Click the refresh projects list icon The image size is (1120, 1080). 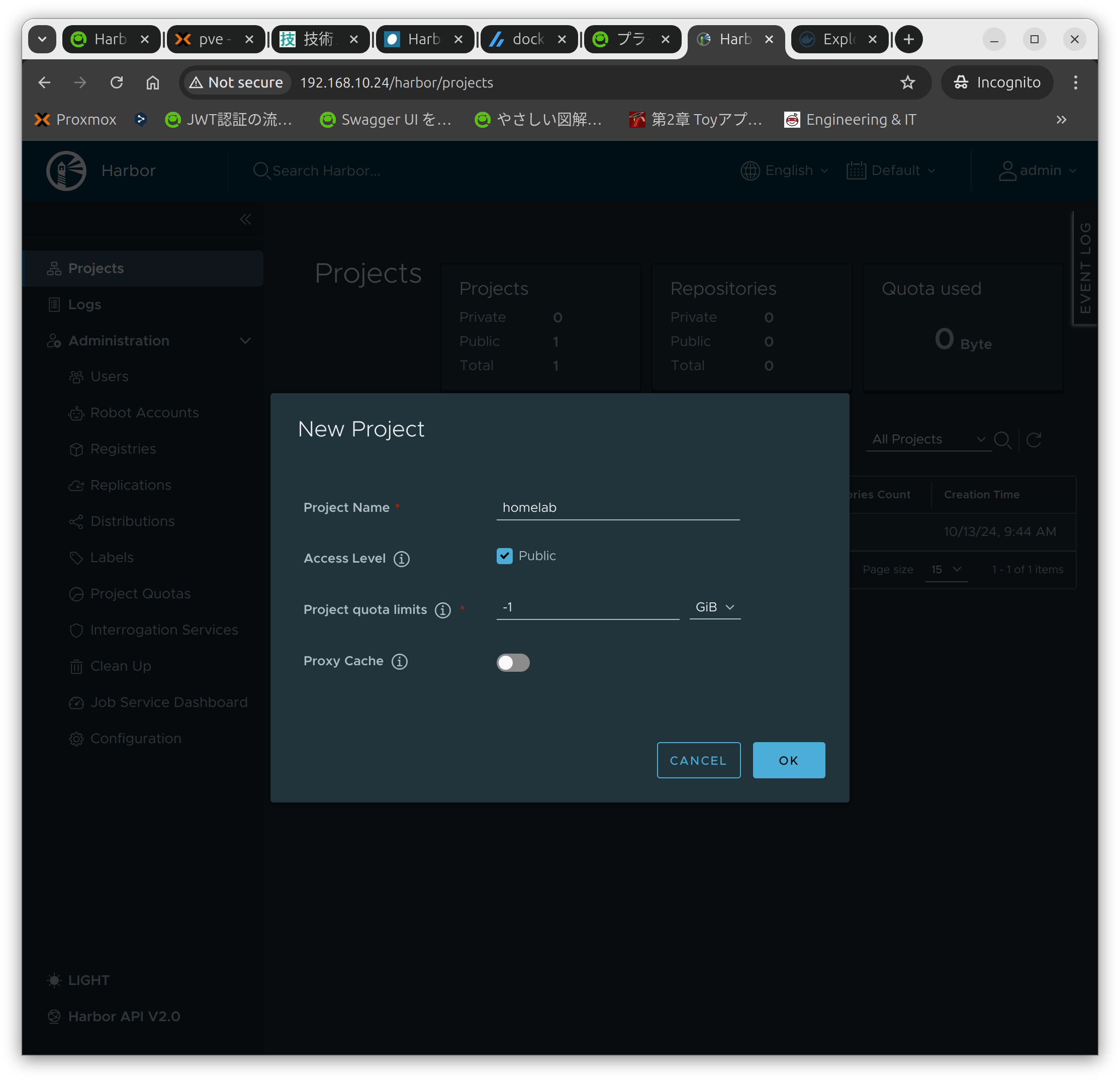coord(1033,439)
